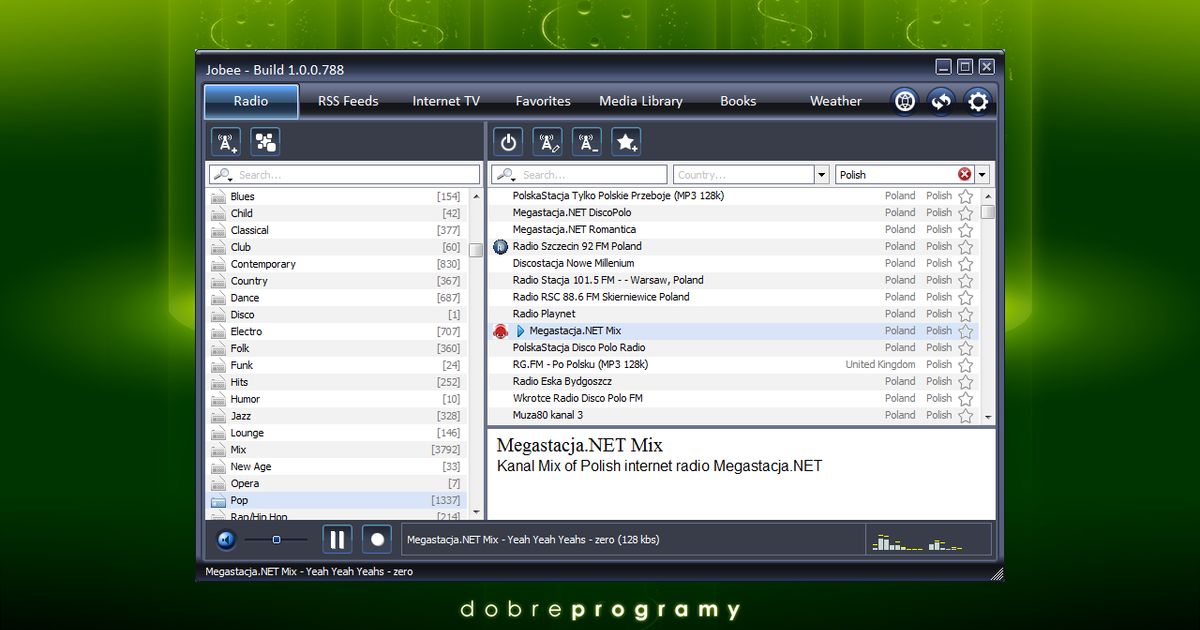This screenshot has width=1200, height=630.
Task: Favorite PolskaStacja Tylko Polskie Przeboje with its star
Action: (x=965, y=197)
